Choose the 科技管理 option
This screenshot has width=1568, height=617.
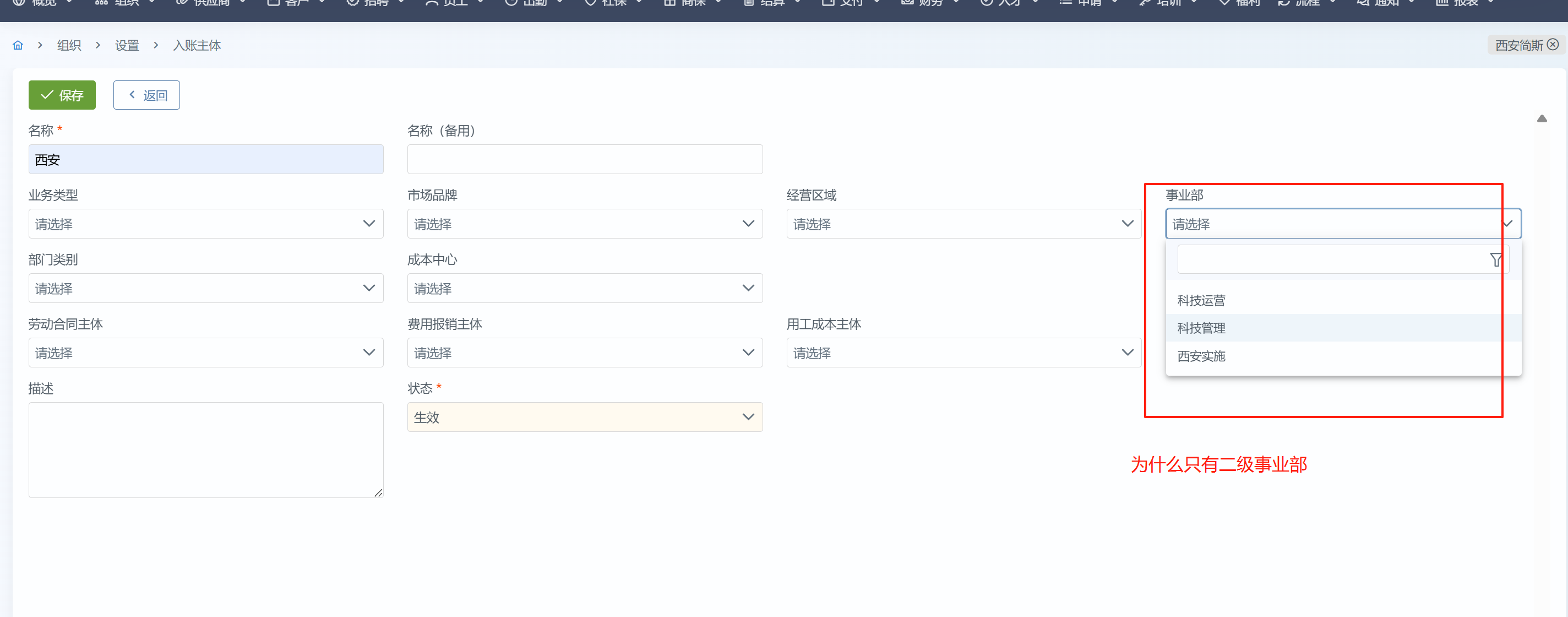[x=1201, y=328]
